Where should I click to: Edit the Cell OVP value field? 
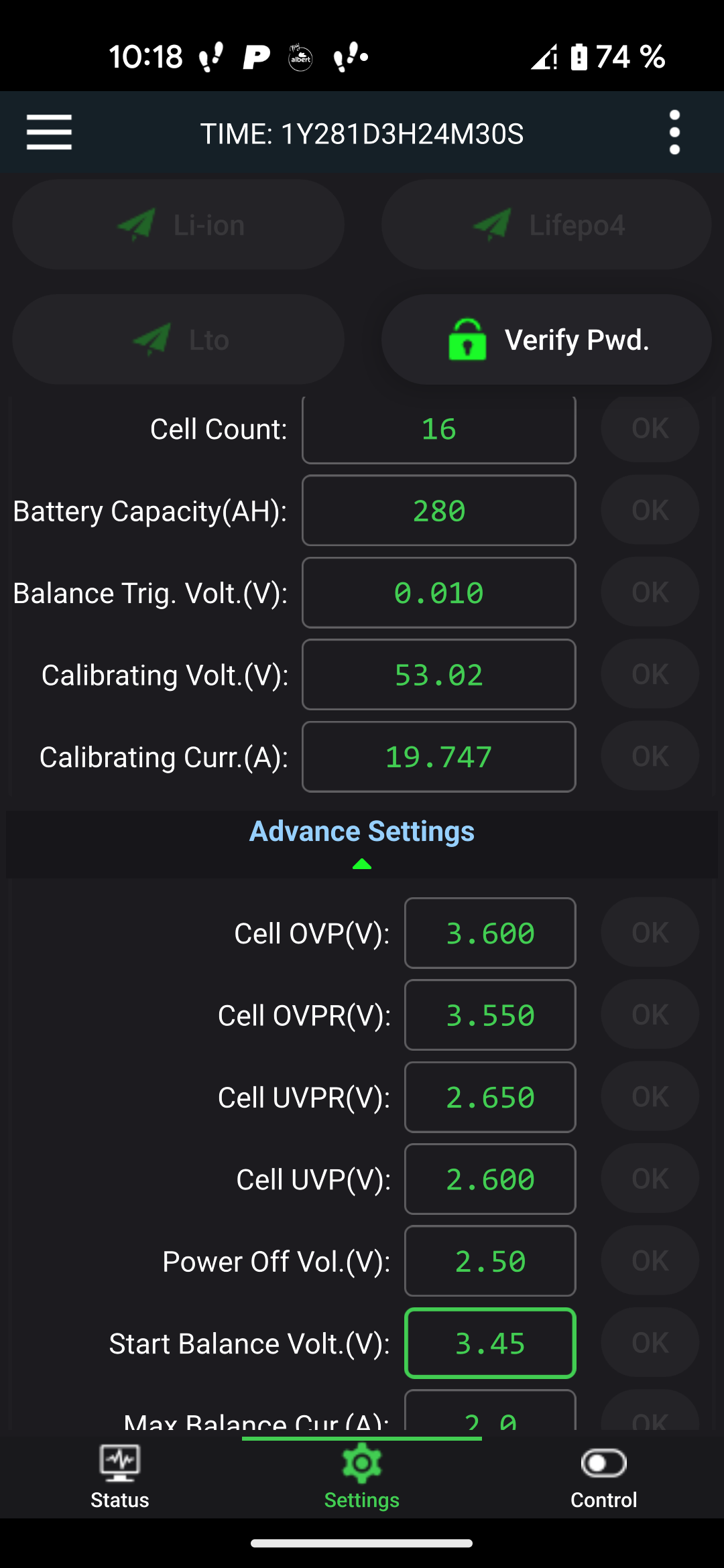pyautogui.click(x=490, y=933)
